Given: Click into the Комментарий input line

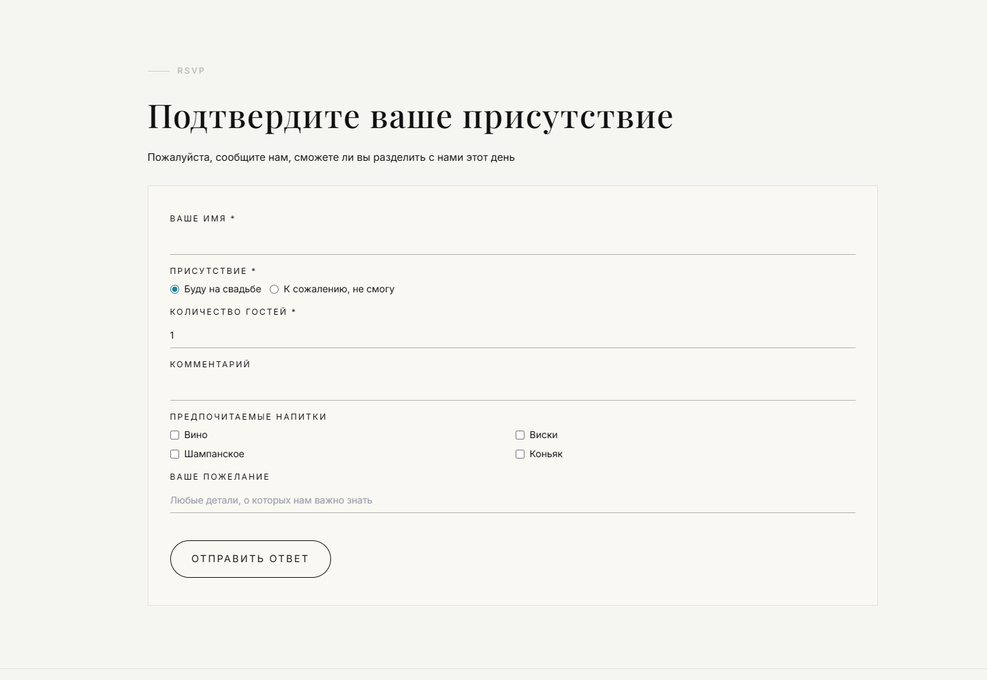Looking at the screenshot, I should click(x=512, y=387).
